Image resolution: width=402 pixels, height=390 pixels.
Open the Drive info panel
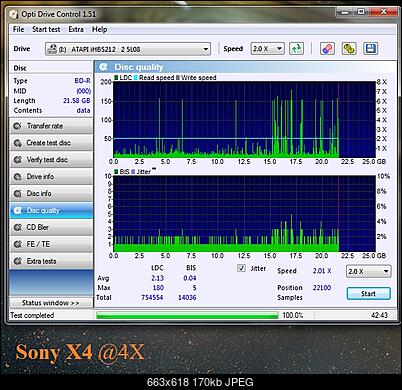tap(51, 177)
